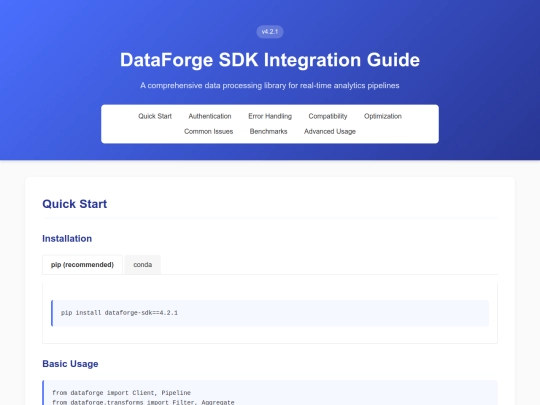Click the Installation subheading

click(x=67, y=239)
